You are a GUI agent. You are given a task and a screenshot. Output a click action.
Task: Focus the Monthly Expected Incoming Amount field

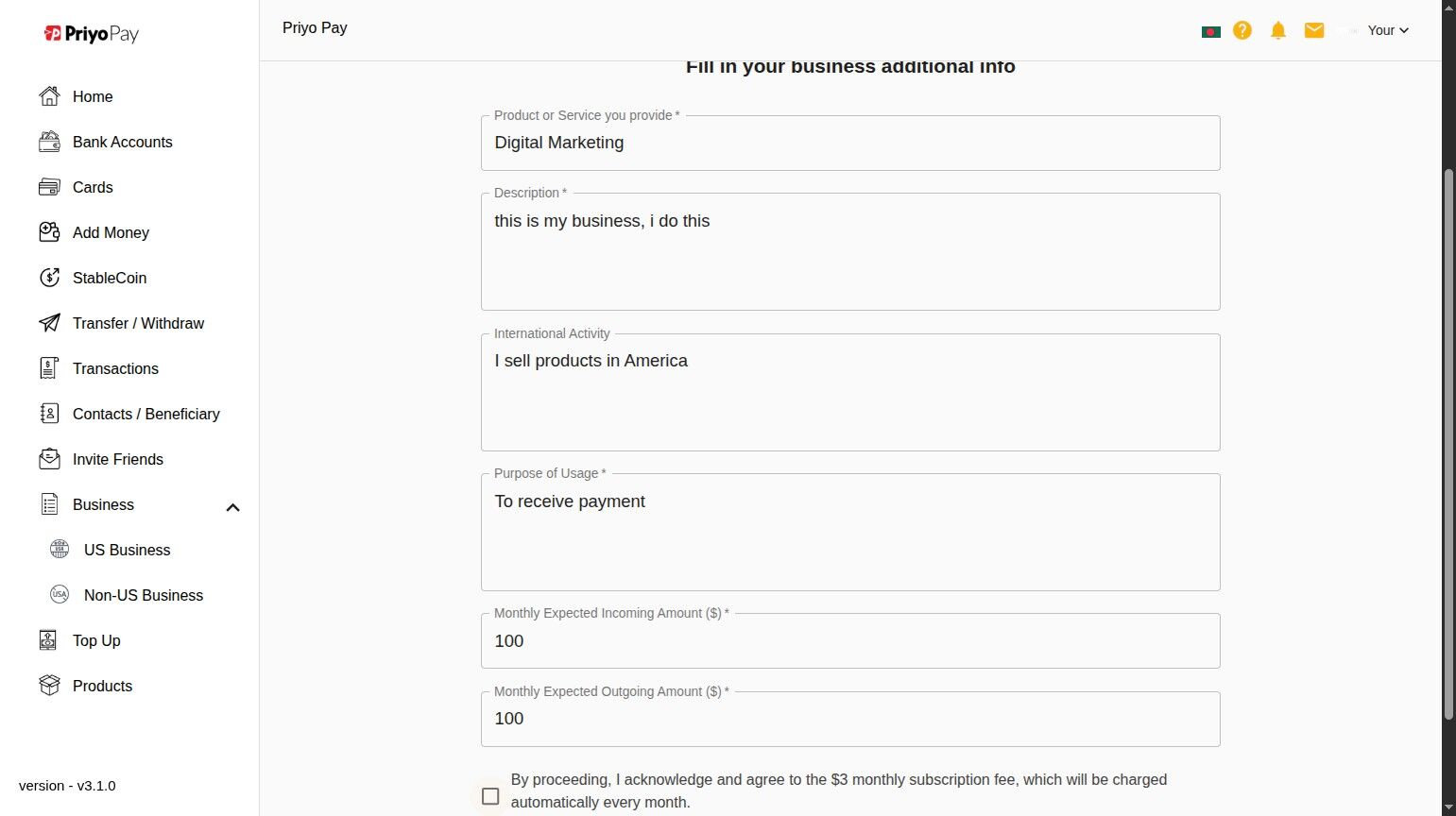pyautogui.click(x=850, y=641)
